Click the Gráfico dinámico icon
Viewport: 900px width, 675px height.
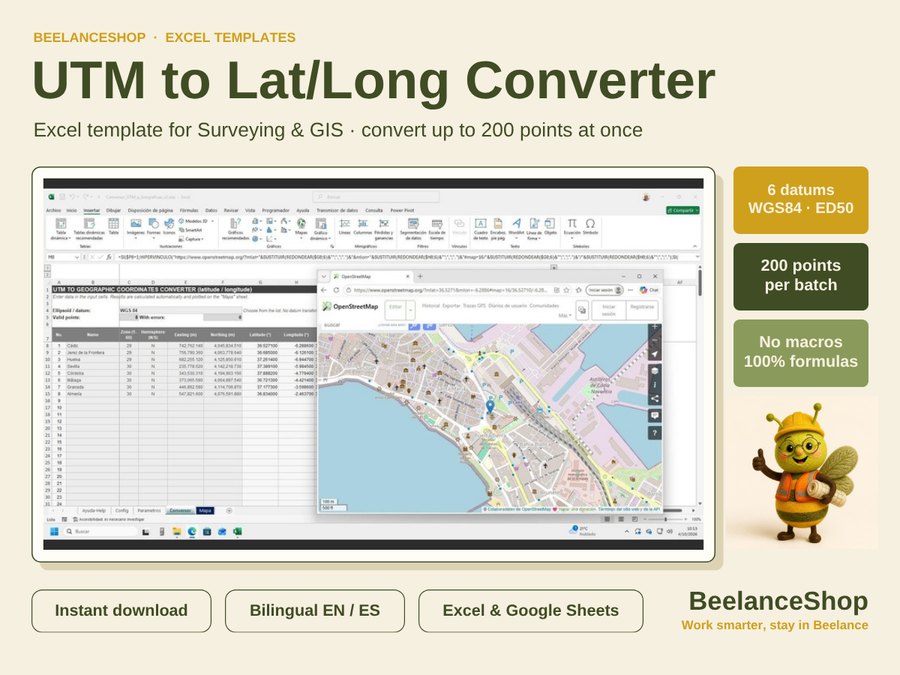pos(321,229)
